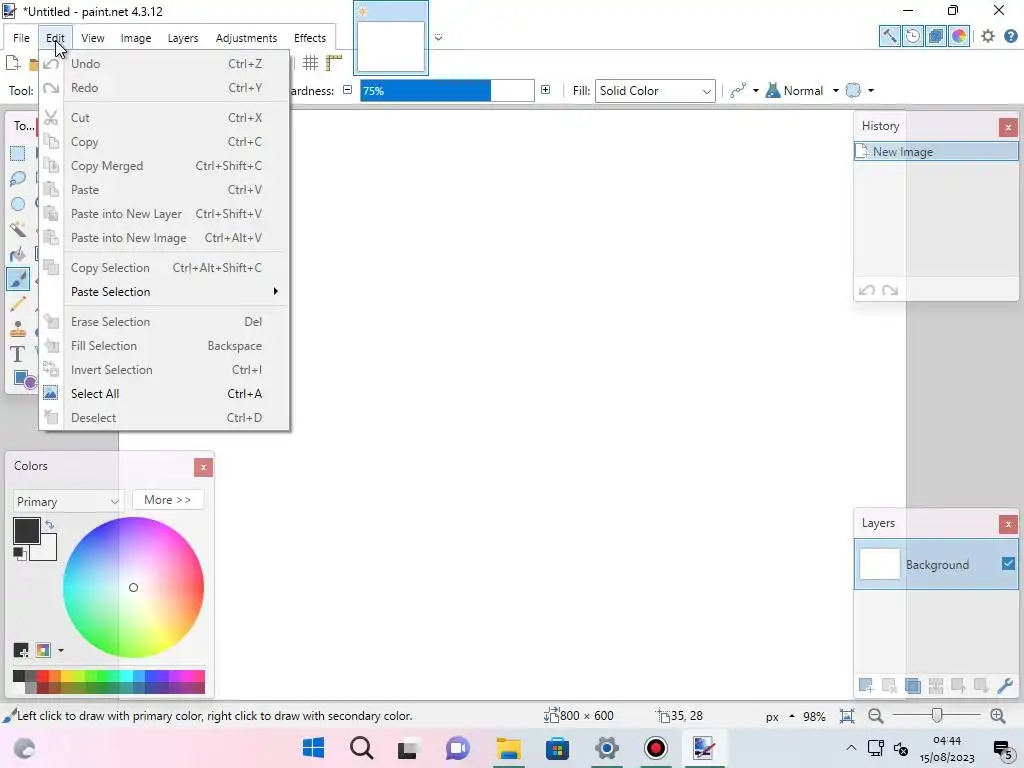The width and height of the screenshot is (1024, 768).
Task: Choose Select All from Edit menu
Action: [x=164, y=394]
